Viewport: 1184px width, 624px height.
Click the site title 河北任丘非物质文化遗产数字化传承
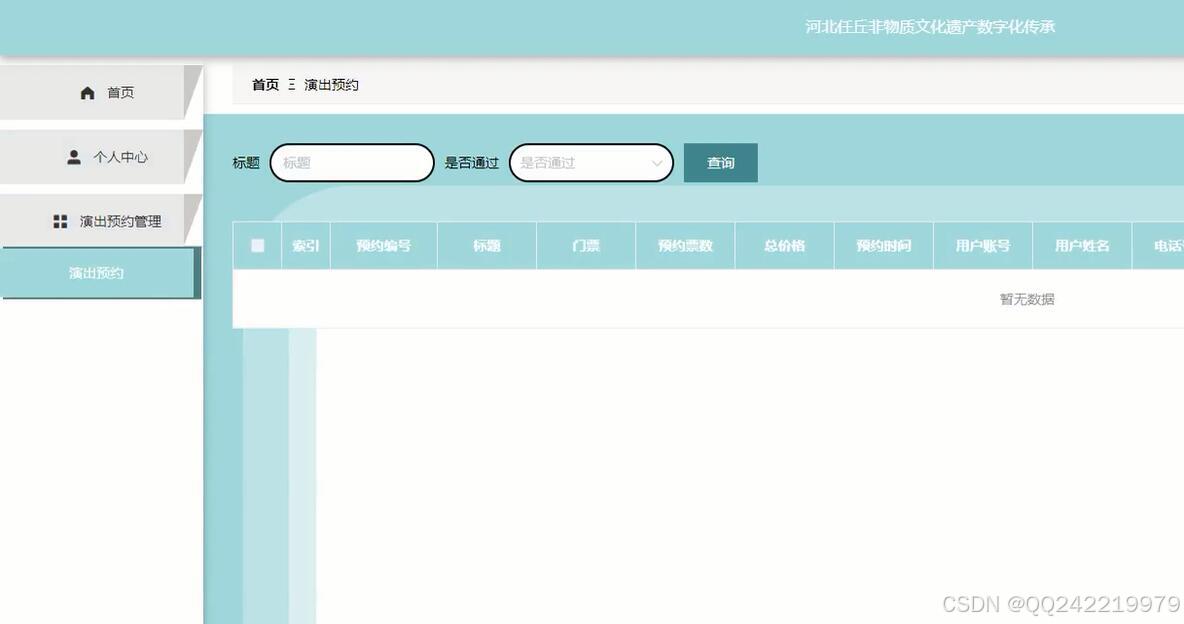(x=930, y=26)
